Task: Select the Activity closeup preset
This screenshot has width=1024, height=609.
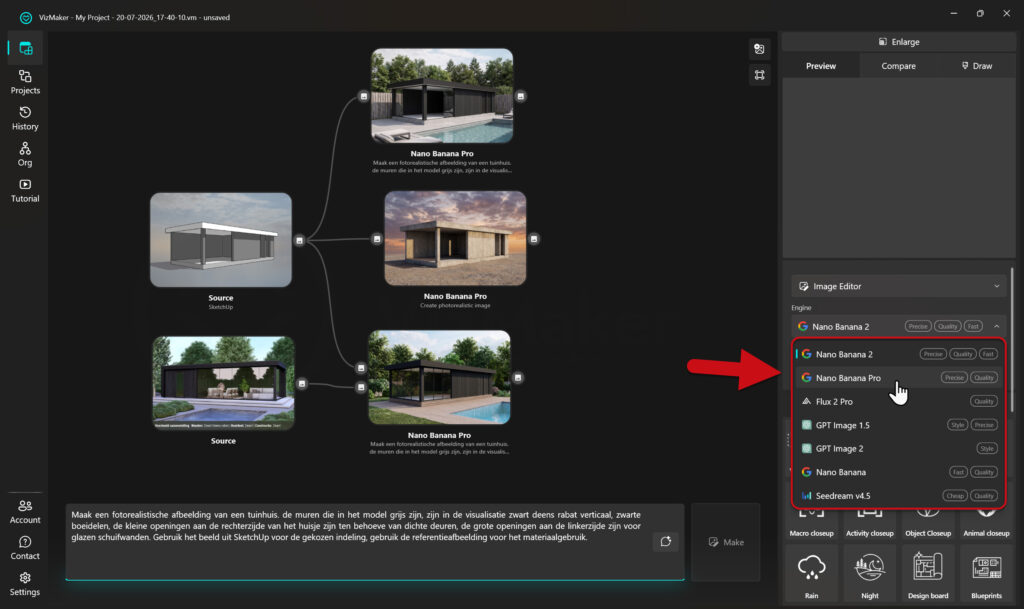Action: point(870,525)
